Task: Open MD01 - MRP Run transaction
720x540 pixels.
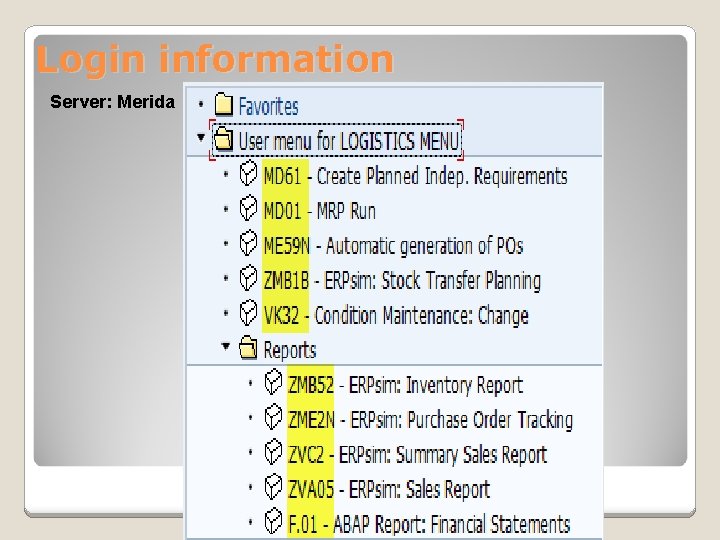Action: [x=320, y=211]
